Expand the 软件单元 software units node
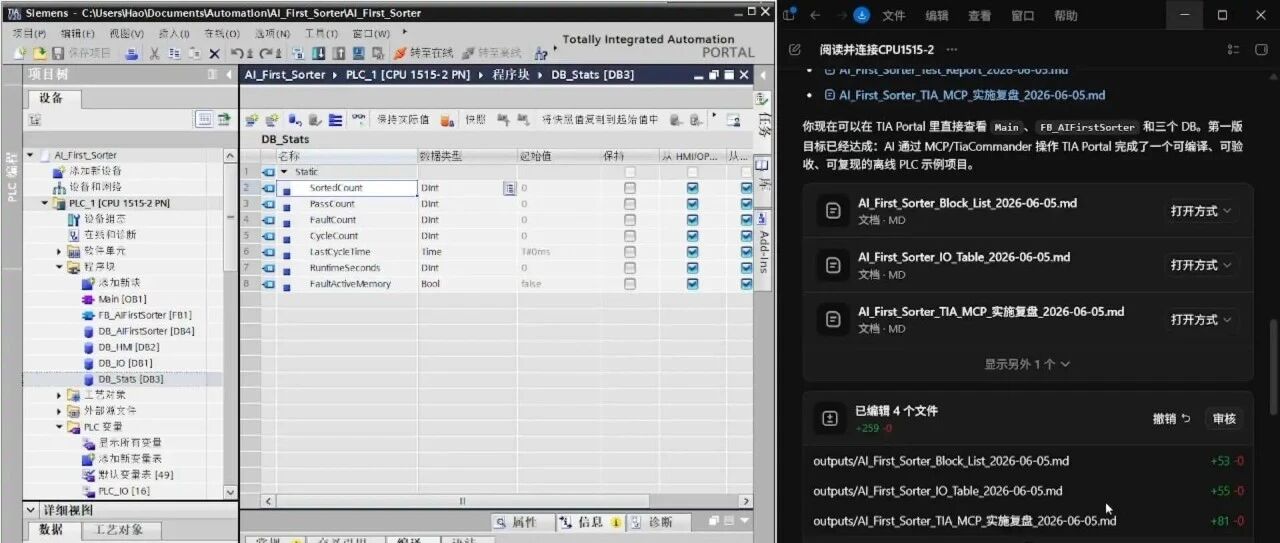Image resolution: width=1280 pixels, height=543 pixels. click(59, 251)
